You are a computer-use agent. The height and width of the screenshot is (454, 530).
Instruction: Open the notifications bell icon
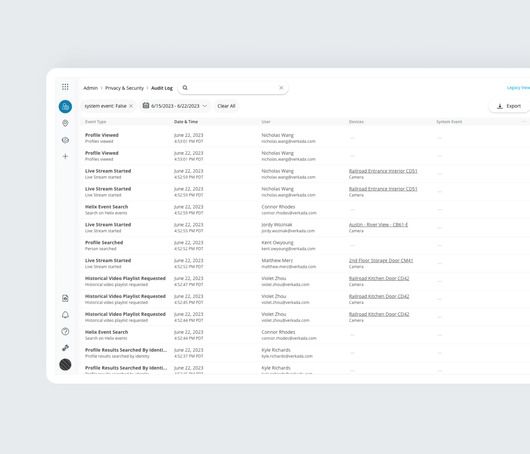click(65, 315)
